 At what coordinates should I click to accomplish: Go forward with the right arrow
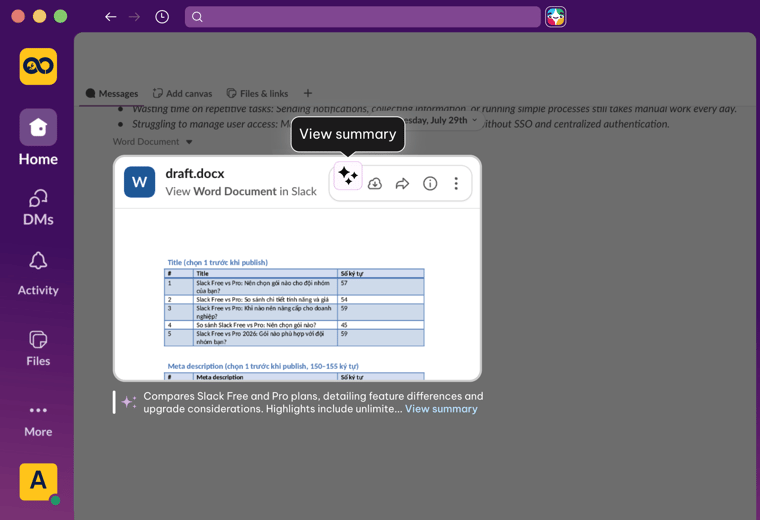tap(134, 17)
